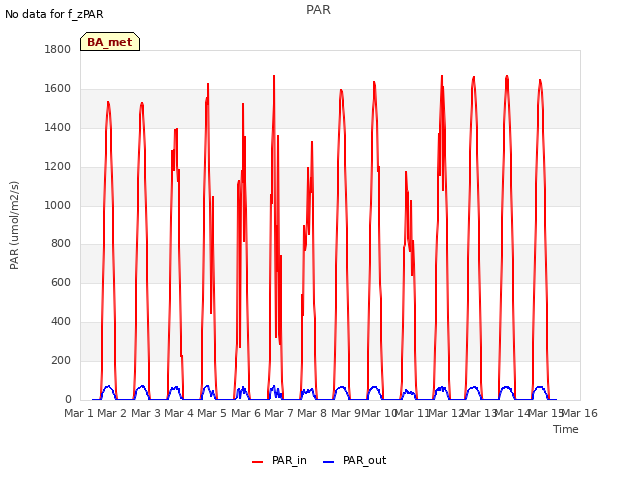The image size is (640, 480).
Task: Click the 200 y-axis tick label
Action: 61,360
